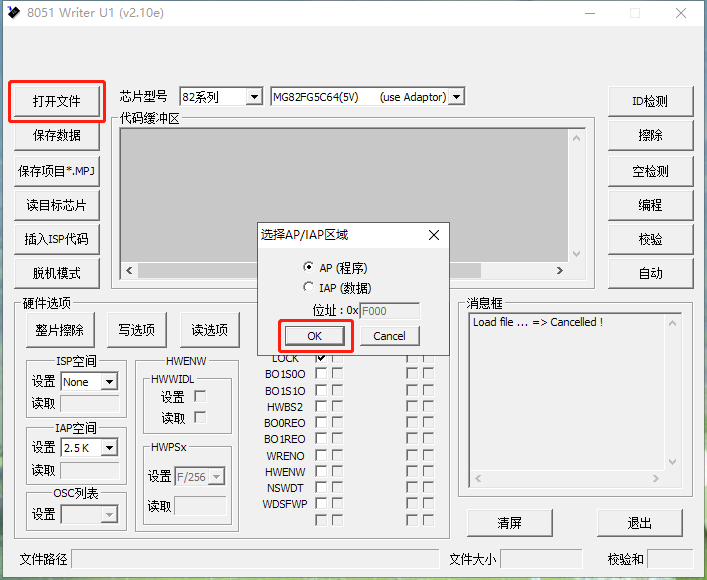Click the ISP空间 读取 read field
707x580 pixels.
pyautogui.click(x=90, y=404)
